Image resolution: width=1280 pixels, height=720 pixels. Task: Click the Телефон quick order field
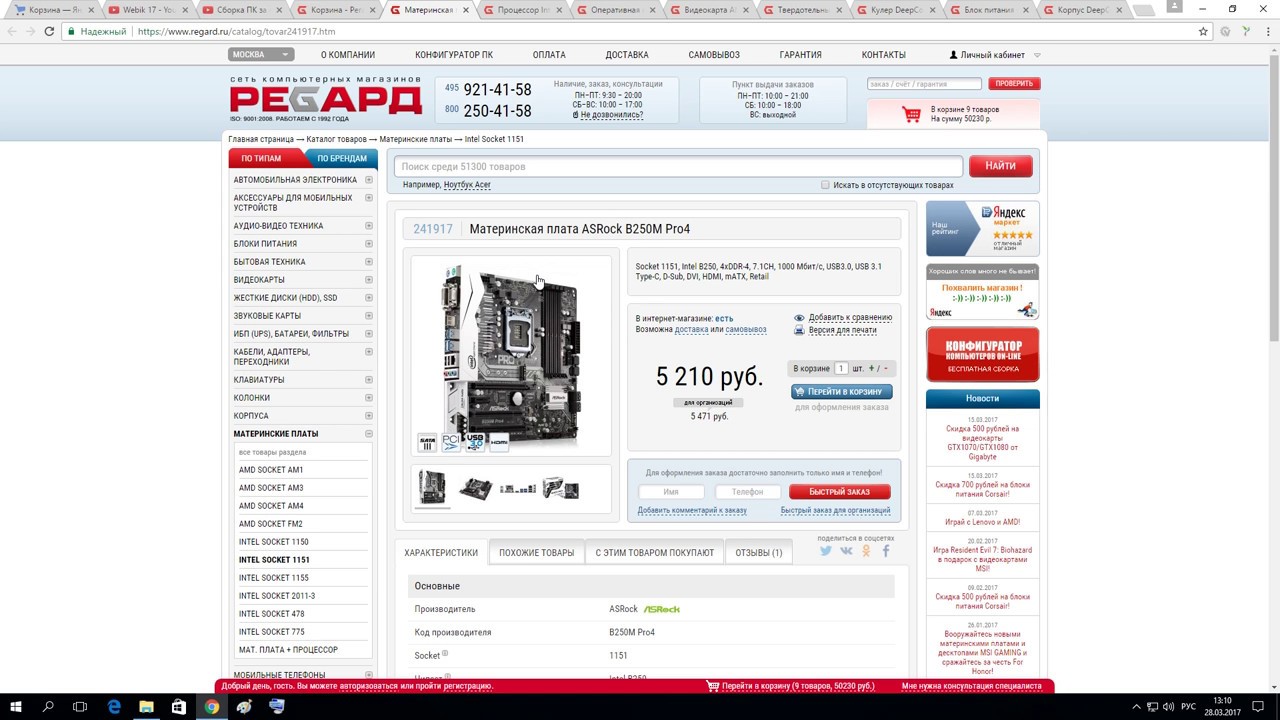tap(748, 492)
